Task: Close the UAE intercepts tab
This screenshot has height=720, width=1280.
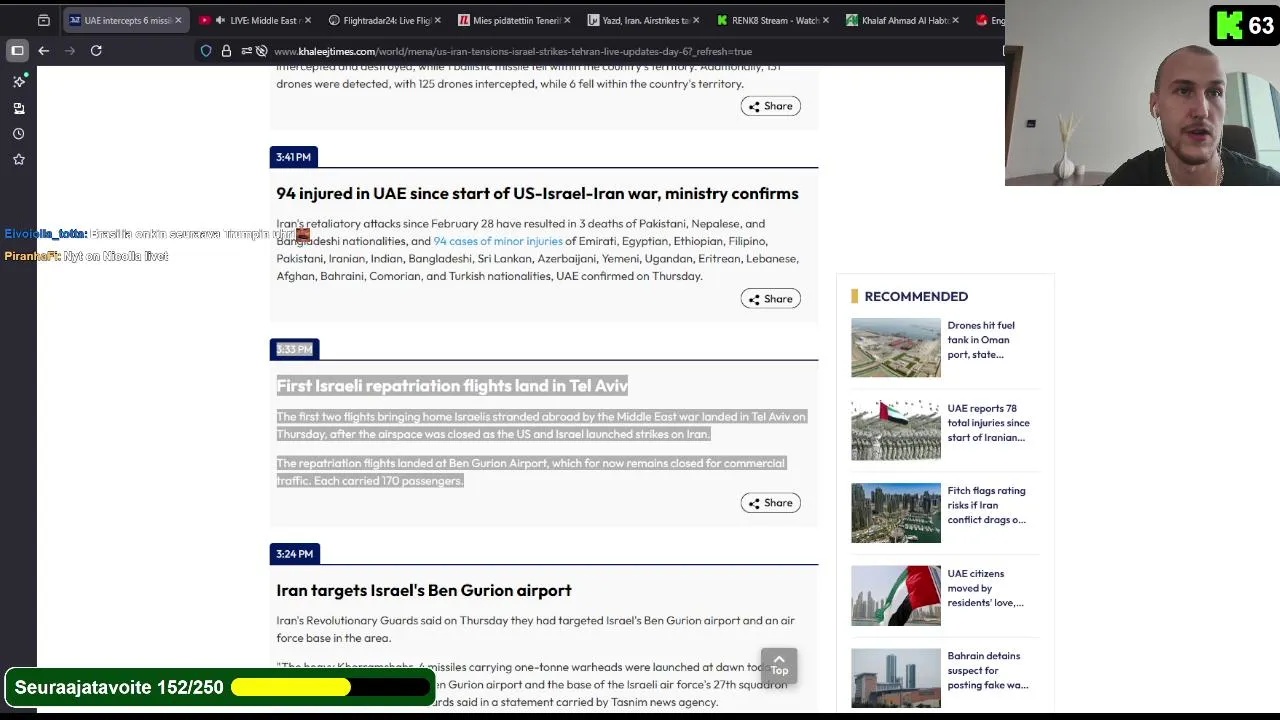Action: point(179,20)
